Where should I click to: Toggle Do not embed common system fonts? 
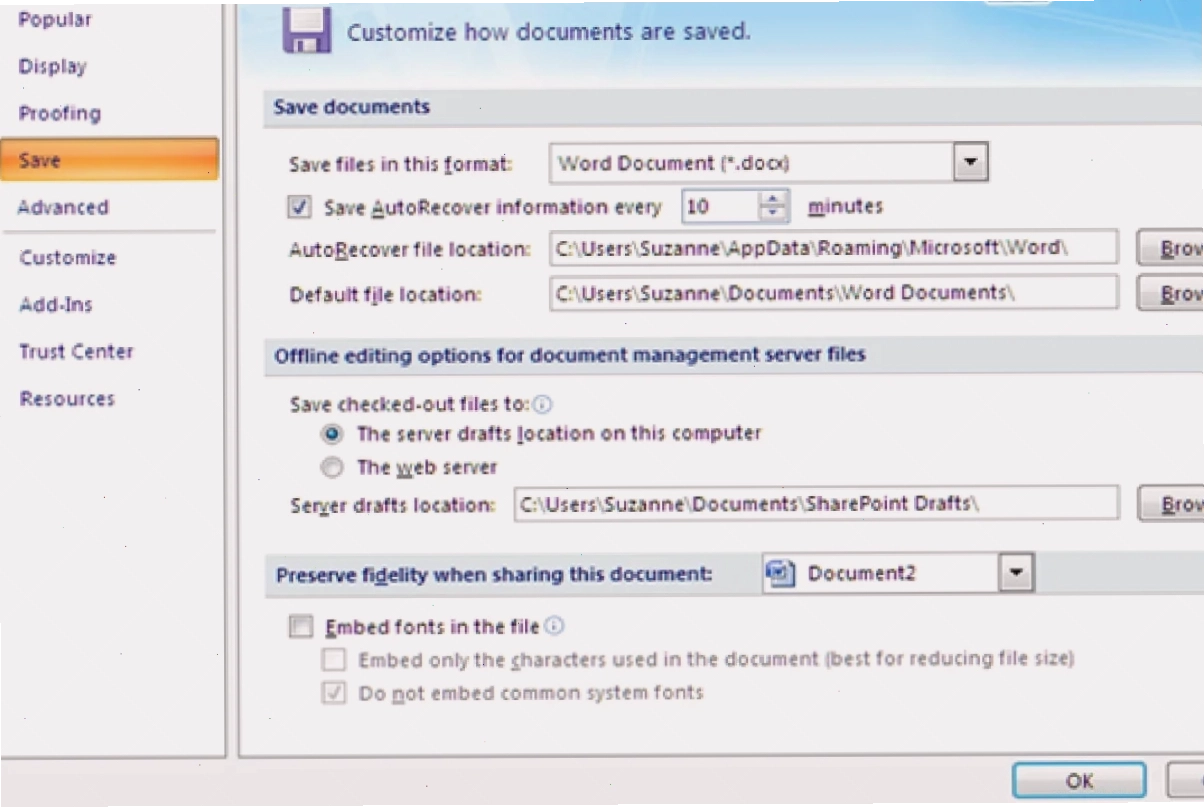[333, 693]
